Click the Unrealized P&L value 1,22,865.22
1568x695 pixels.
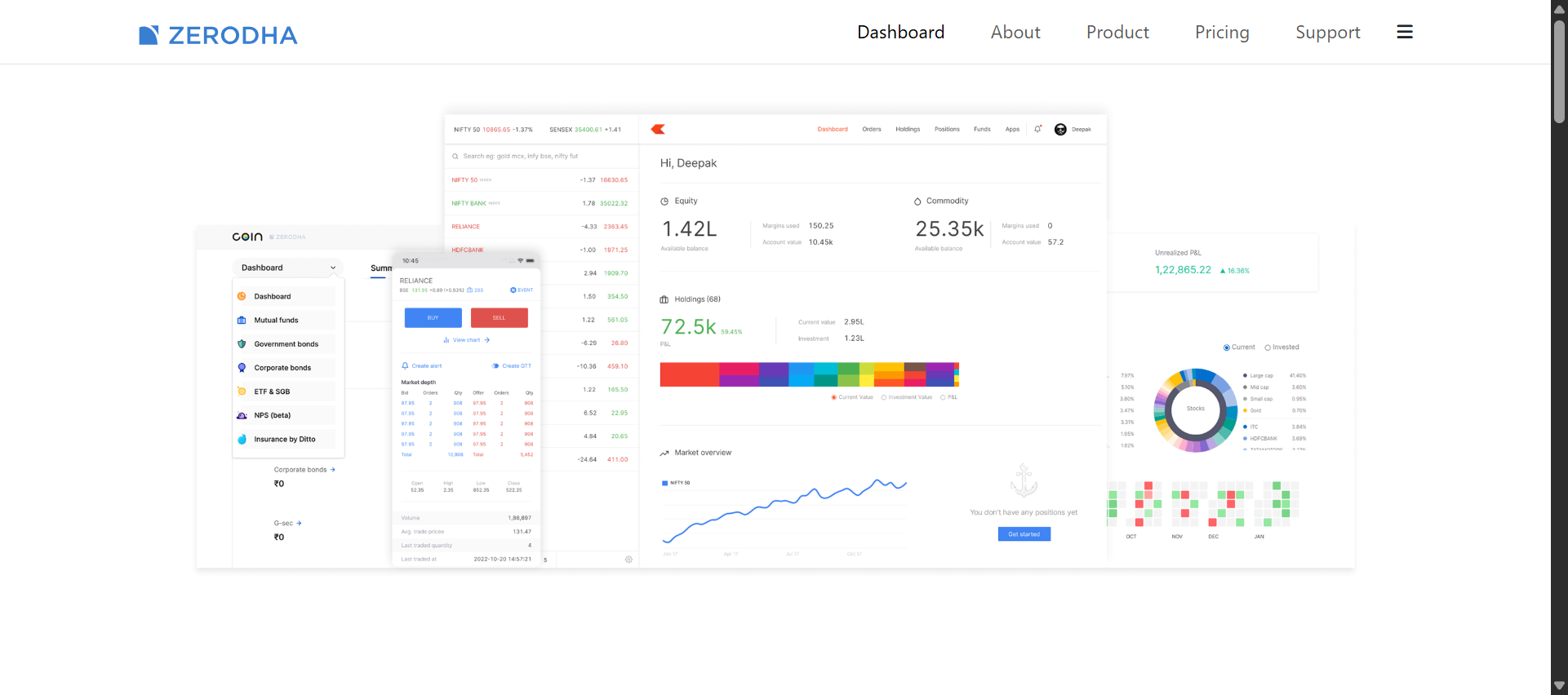point(1183,270)
